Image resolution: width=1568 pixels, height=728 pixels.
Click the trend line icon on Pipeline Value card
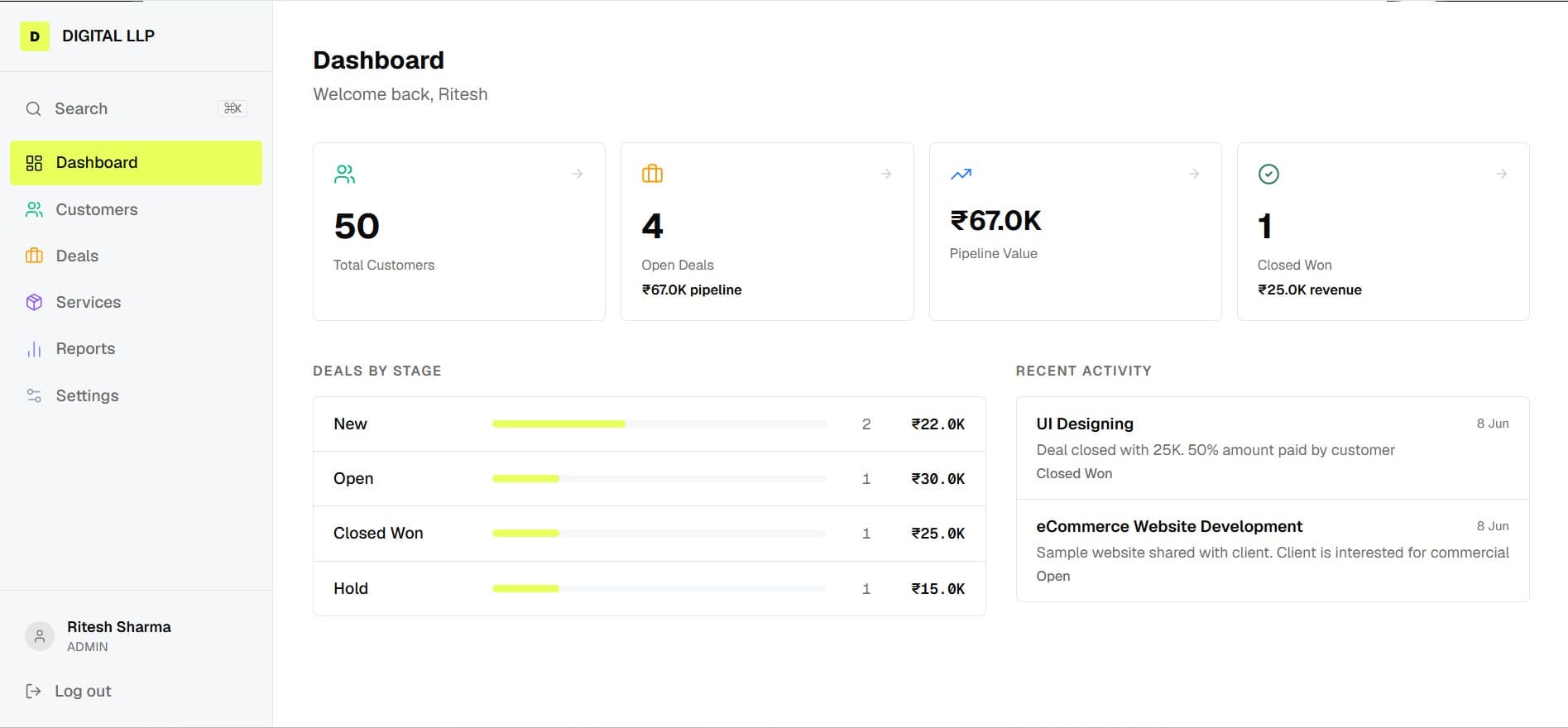coord(961,175)
